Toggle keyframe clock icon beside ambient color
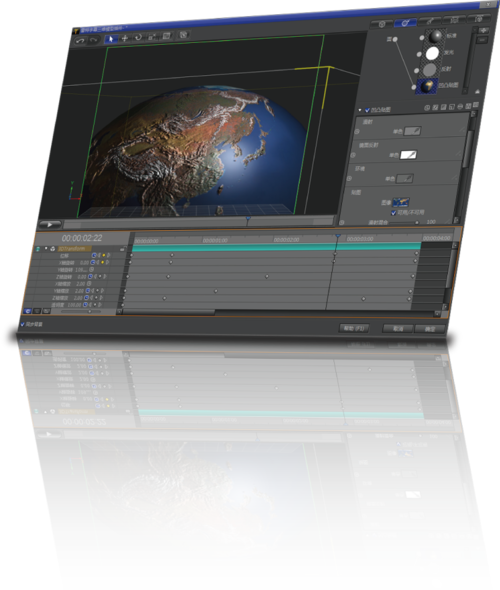 click(350, 178)
